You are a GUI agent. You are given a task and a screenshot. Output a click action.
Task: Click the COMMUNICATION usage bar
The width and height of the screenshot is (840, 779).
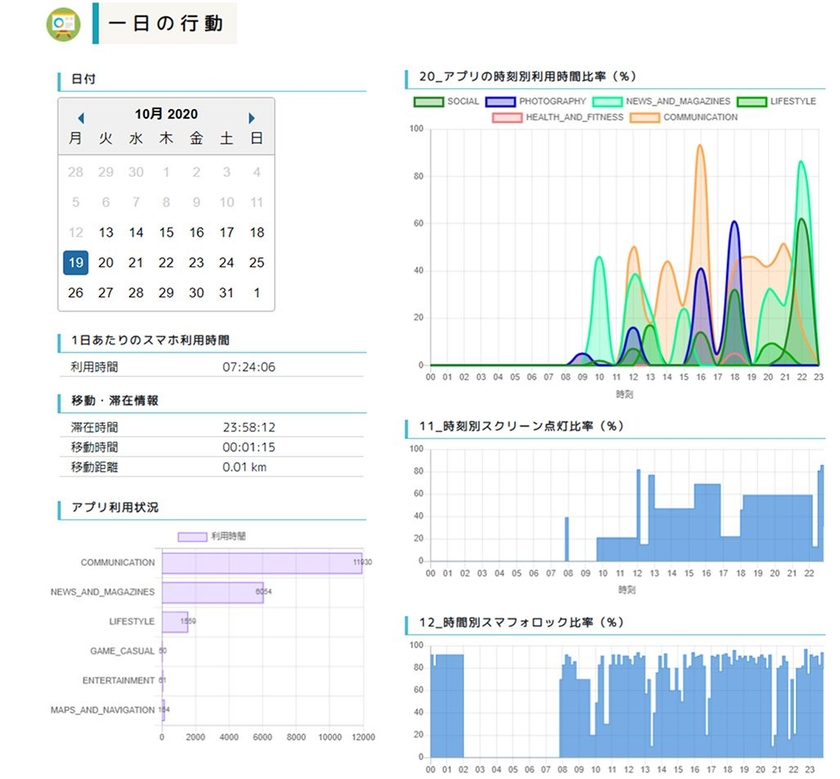point(262,563)
